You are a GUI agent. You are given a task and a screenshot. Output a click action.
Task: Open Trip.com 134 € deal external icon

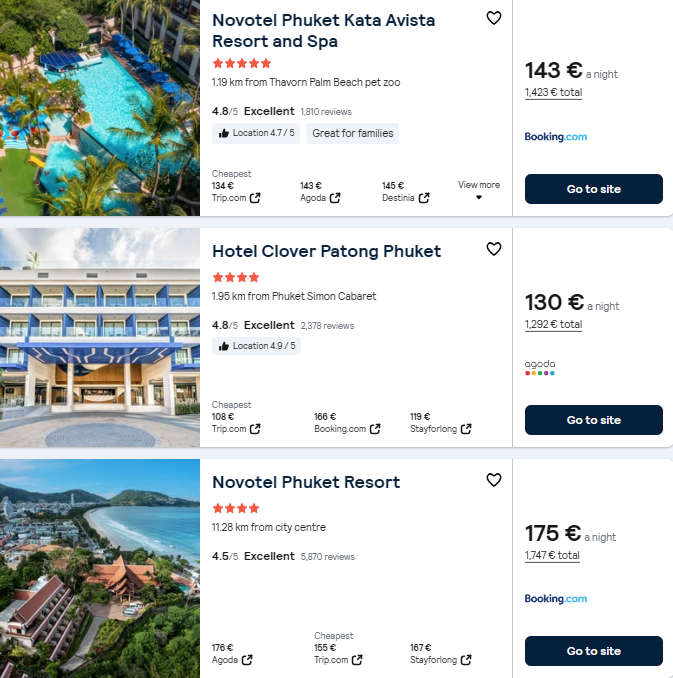coord(255,198)
